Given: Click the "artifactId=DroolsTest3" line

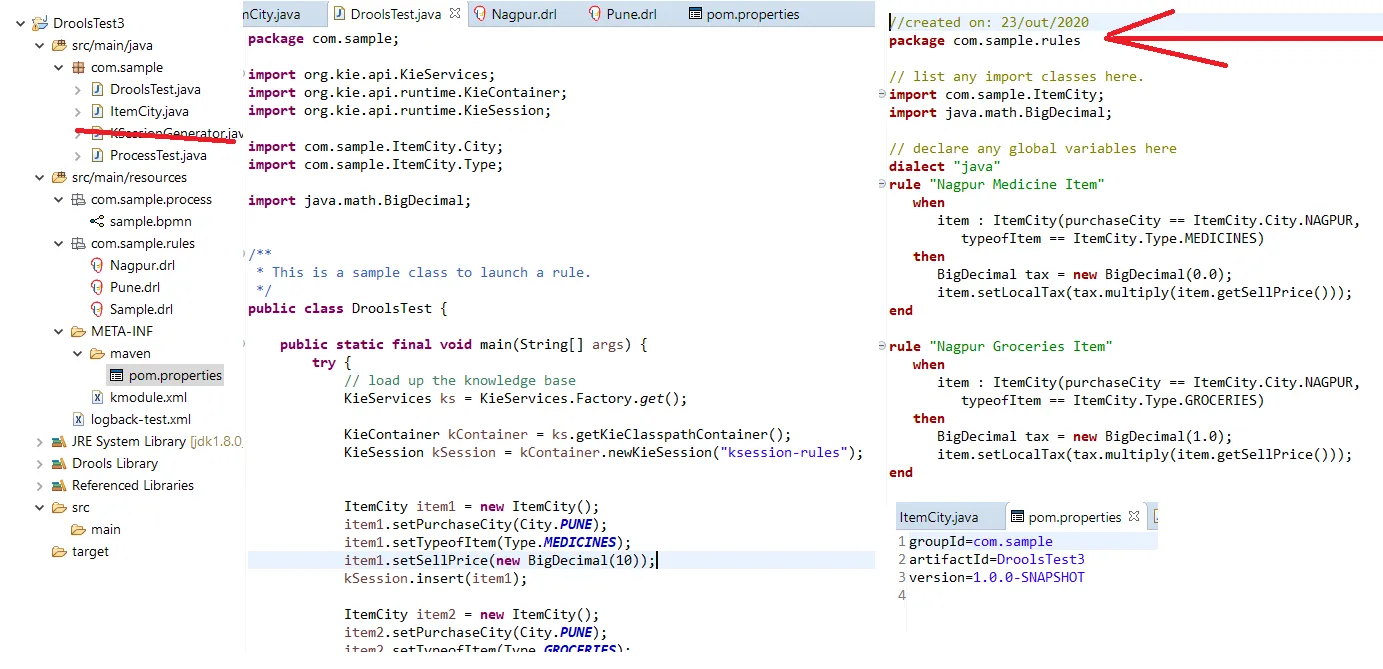Looking at the screenshot, I should (x=996, y=559).
